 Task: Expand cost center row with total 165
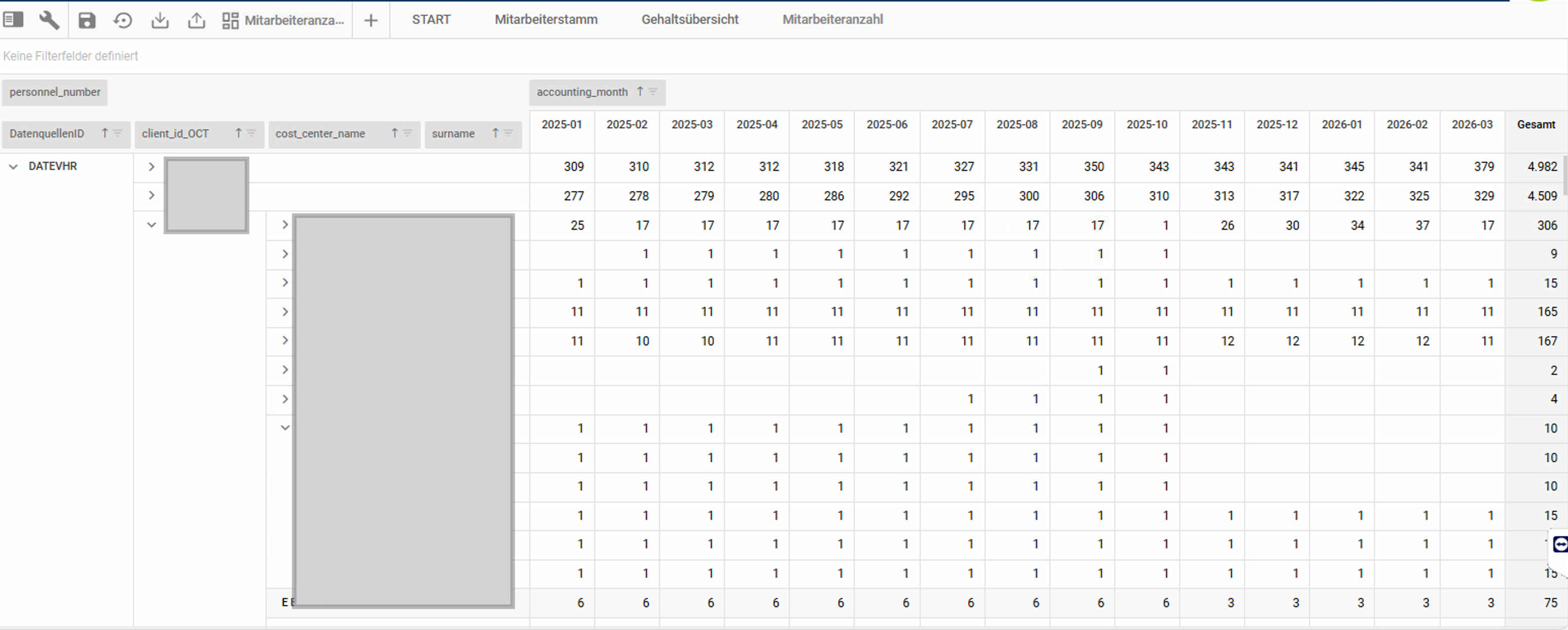coord(285,312)
